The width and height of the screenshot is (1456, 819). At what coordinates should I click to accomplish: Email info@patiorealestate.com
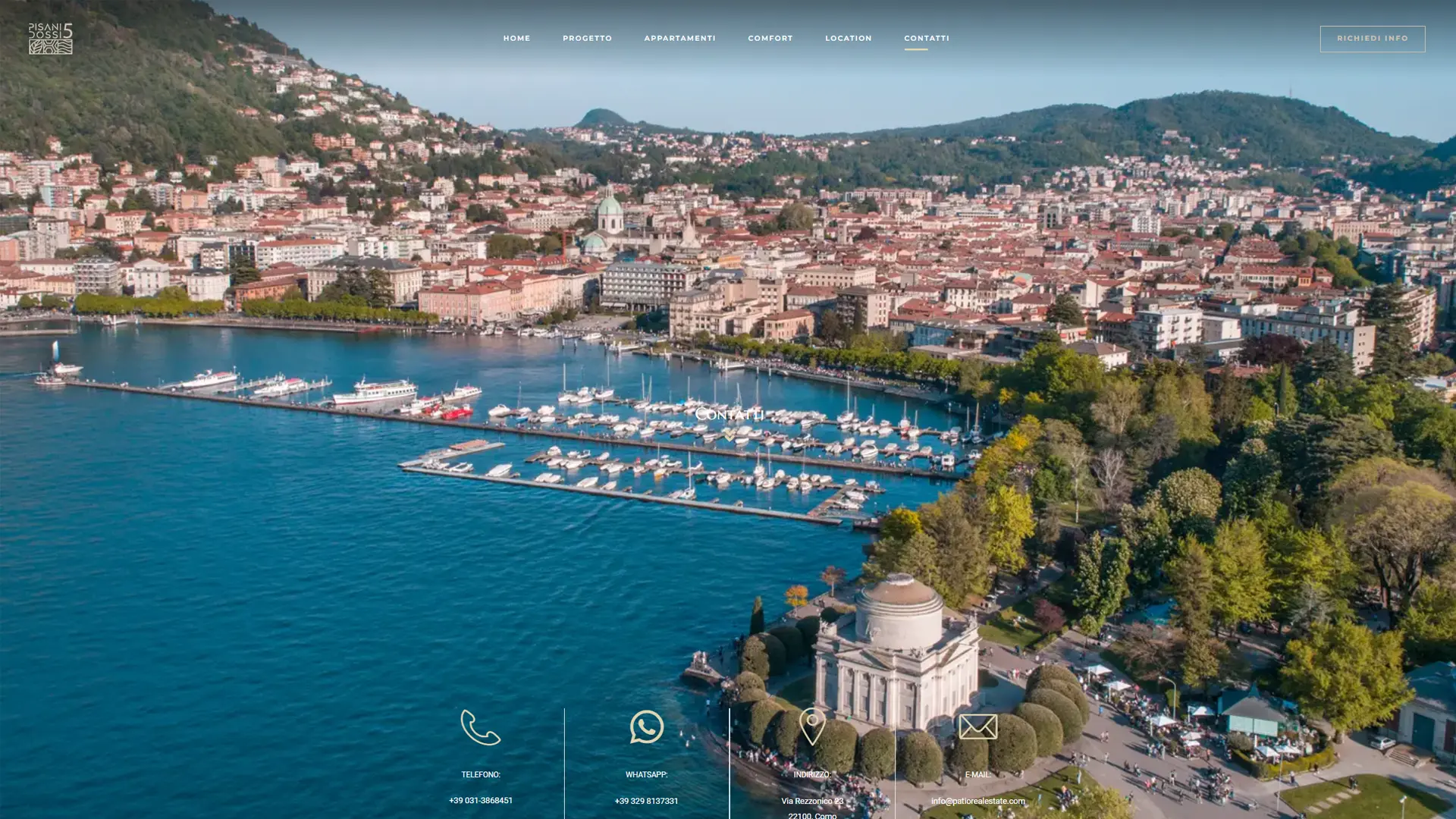tap(977, 801)
